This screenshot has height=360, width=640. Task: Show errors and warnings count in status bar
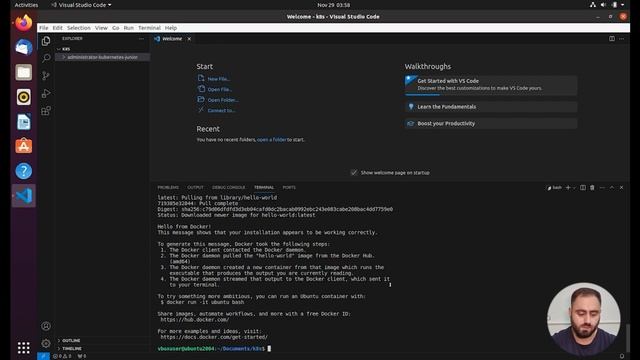click(x=63, y=356)
